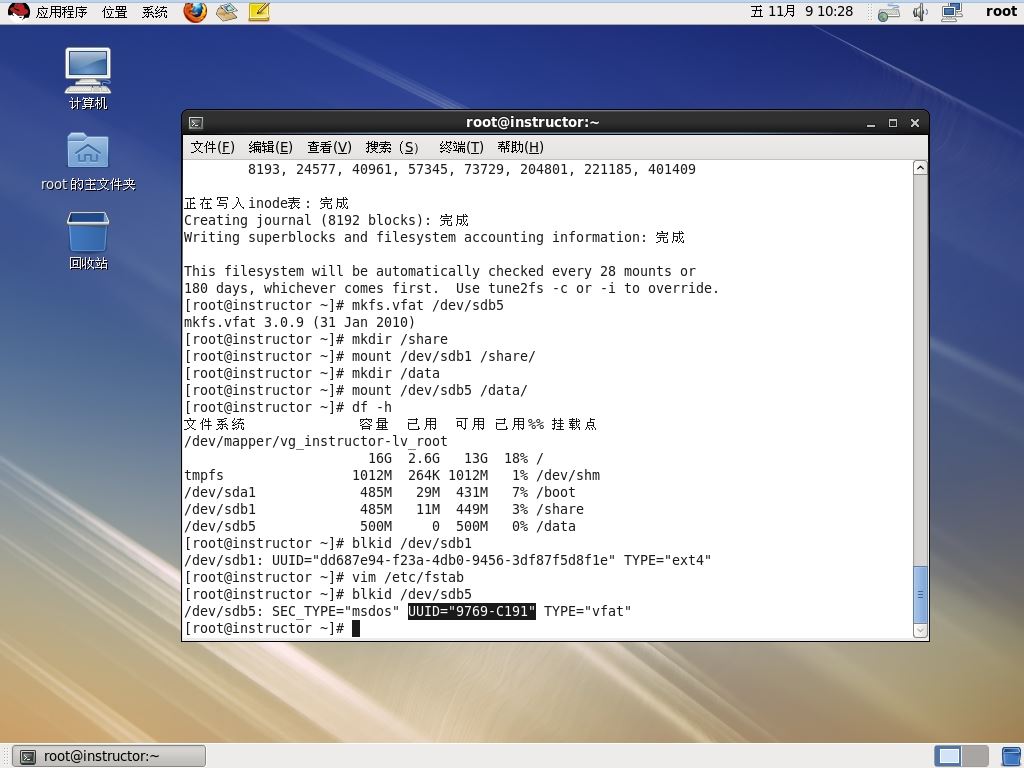Select the 回收站 trash icon

88,240
